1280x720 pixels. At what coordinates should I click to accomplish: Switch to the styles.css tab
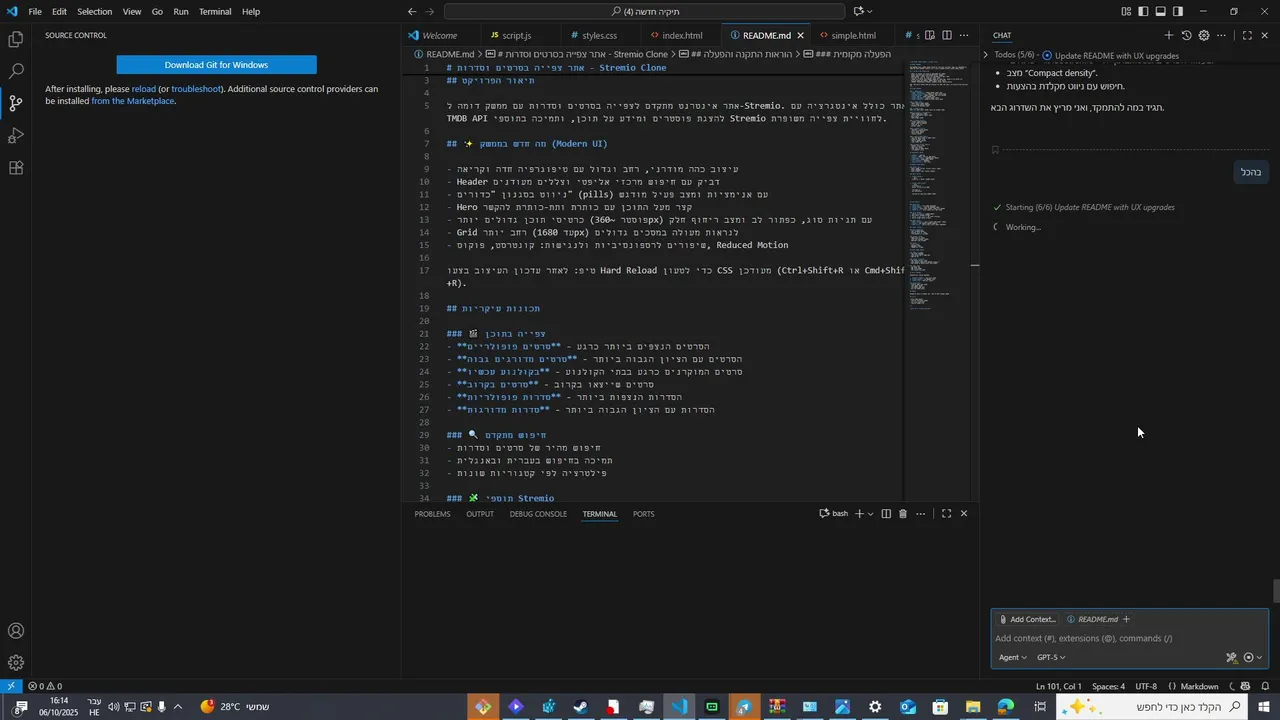click(600, 35)
